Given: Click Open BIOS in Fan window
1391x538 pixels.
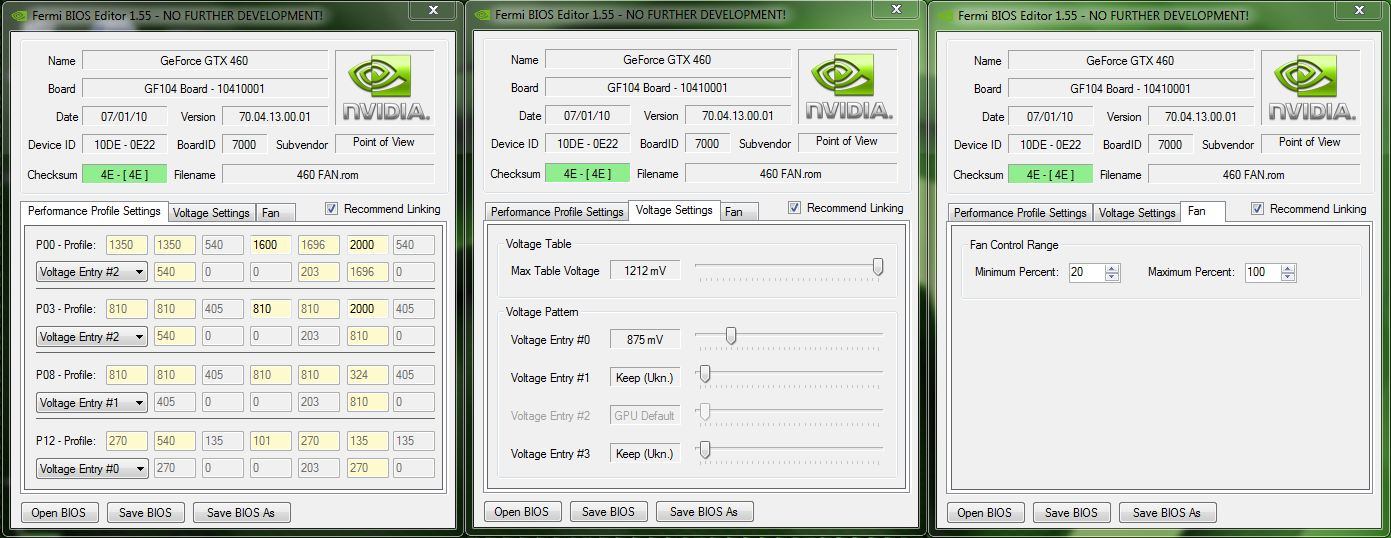Looking at the screenshot, I should click(985, 513).
